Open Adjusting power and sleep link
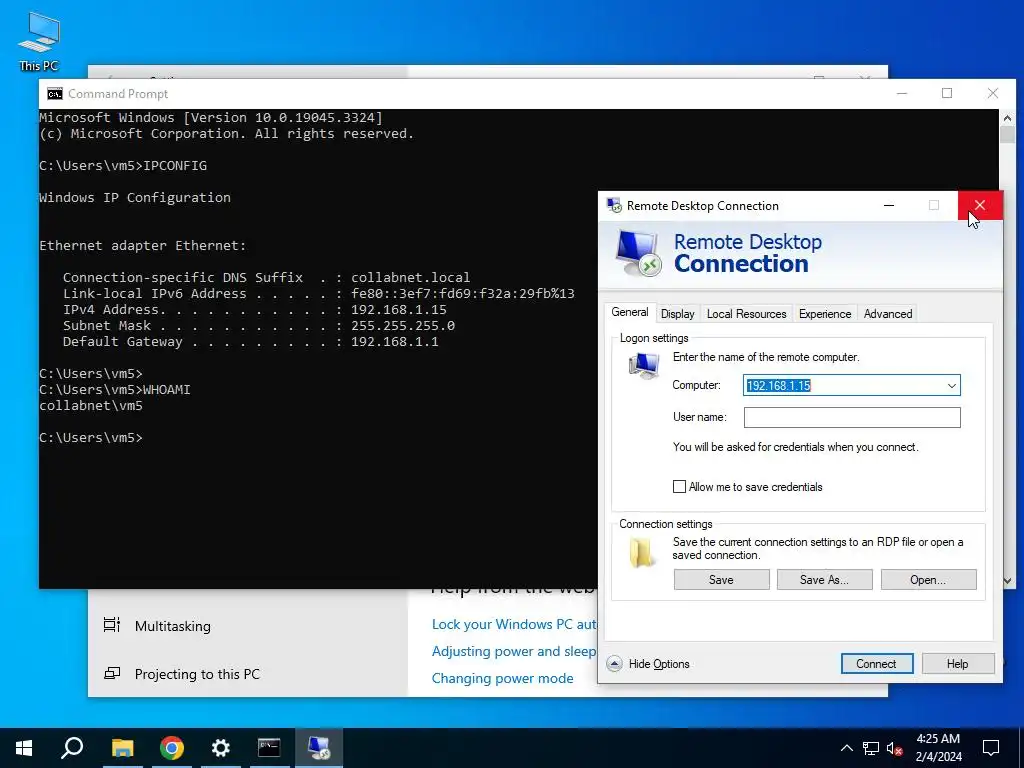 coord(514,651)
